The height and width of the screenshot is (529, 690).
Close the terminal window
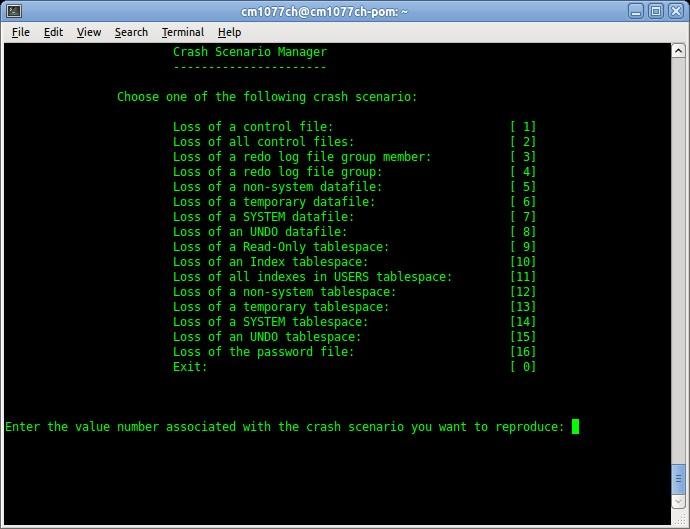676,11
